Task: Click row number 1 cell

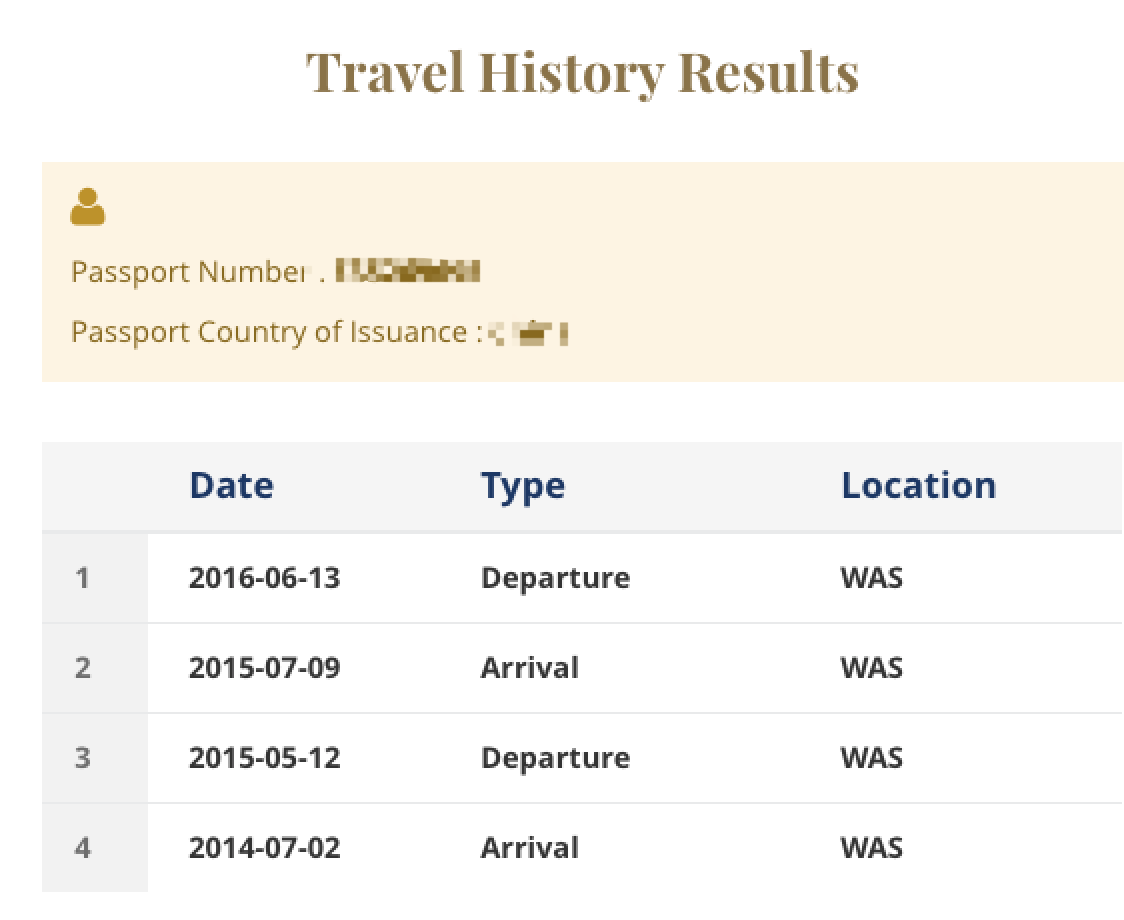Action: tap(83, 578)
